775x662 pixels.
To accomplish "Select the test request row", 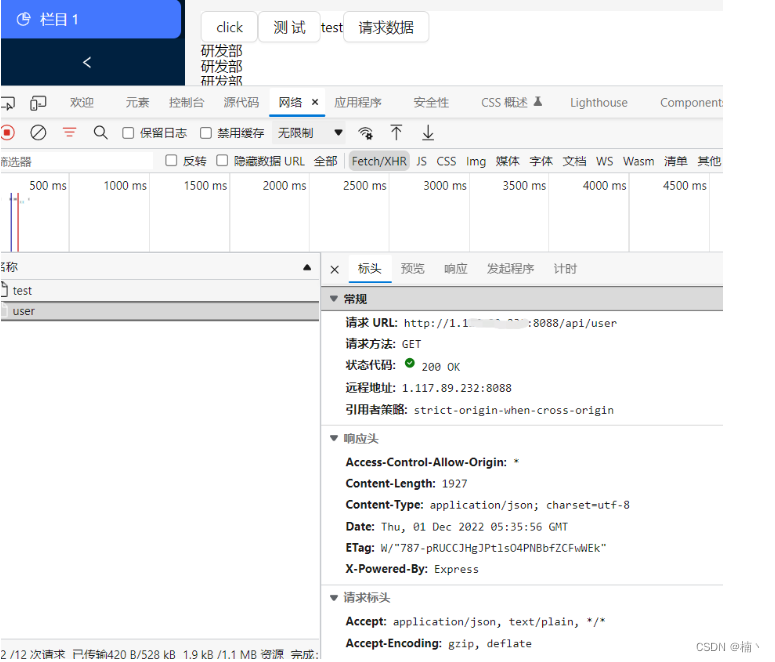I will pos(160,291).
